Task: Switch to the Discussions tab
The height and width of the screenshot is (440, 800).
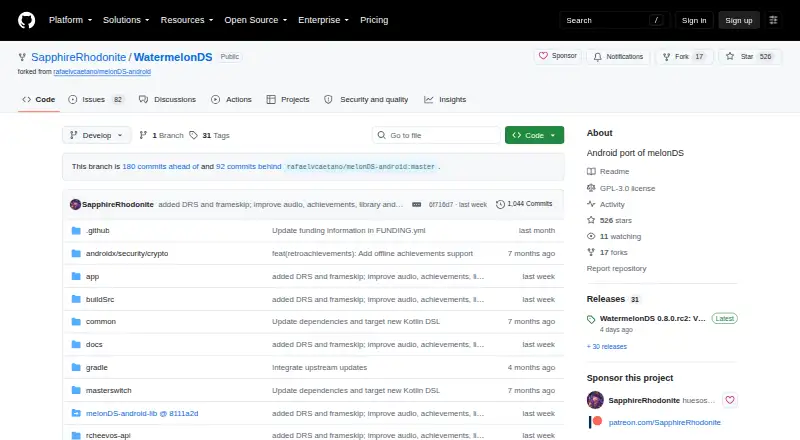Action: point(167,100)
